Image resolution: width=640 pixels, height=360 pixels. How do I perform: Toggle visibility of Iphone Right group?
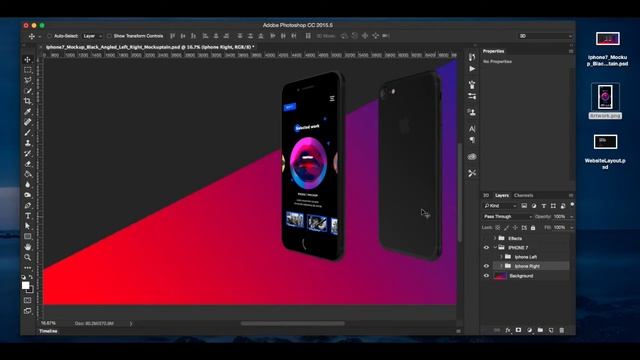(486, 266)
